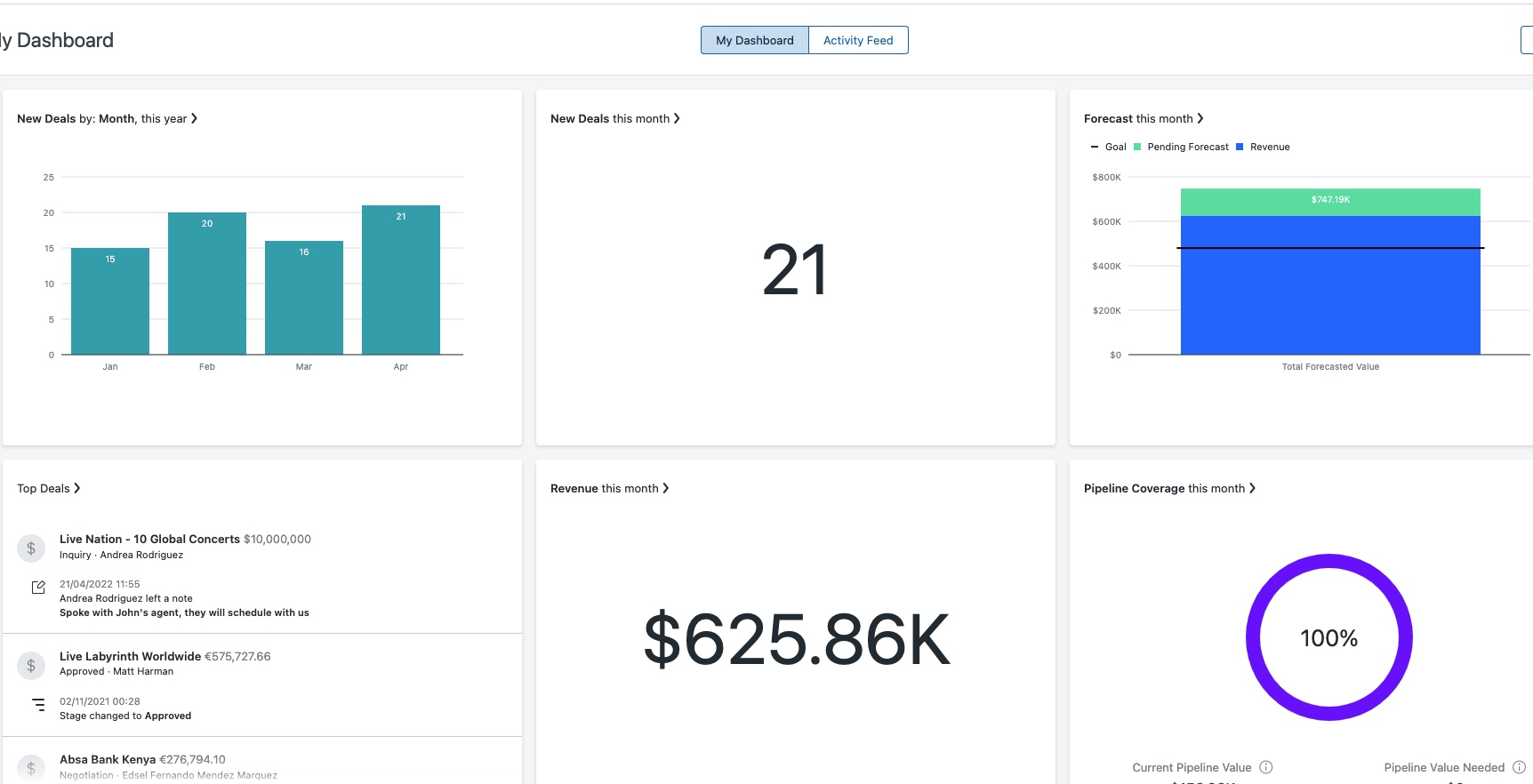
Task: Click the April bar in New Deals chart
Action: [x=401, y=284]
